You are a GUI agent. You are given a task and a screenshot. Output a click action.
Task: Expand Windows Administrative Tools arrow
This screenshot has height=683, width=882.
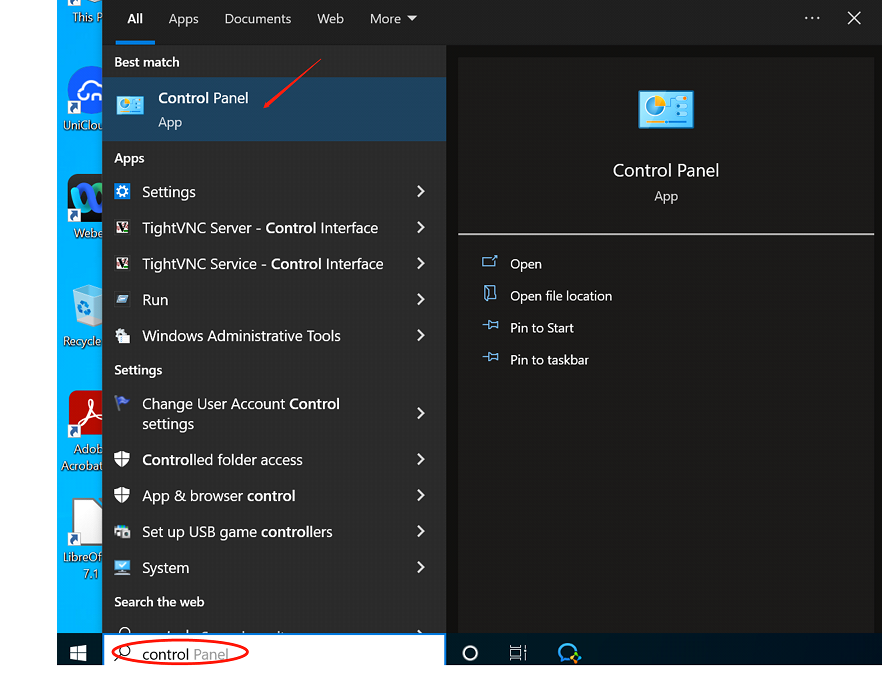click(x=421, y=336)
